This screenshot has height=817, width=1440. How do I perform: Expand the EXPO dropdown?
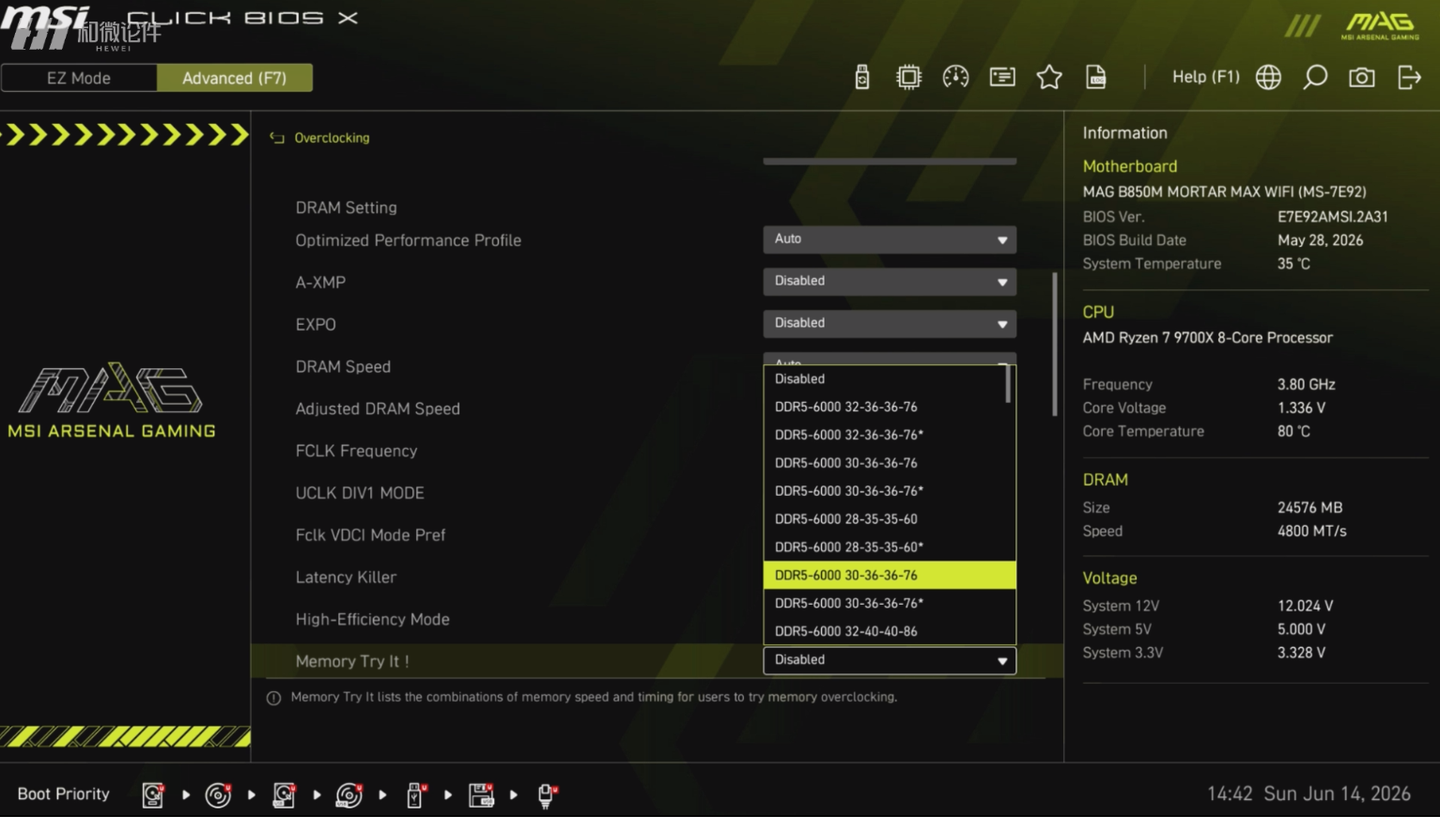click(889, 323)
